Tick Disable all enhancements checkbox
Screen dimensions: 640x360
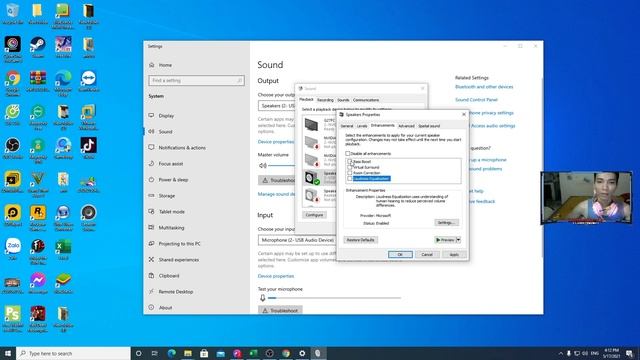point(348,153)
